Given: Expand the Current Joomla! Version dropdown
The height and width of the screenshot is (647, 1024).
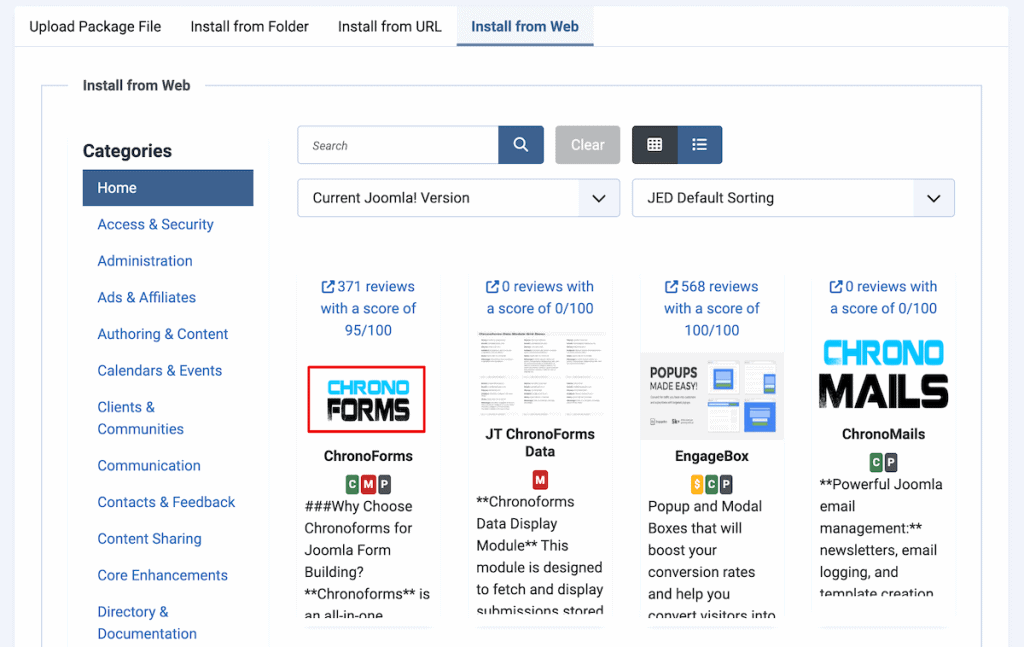Looking at the screenshot, I should 458,198.
